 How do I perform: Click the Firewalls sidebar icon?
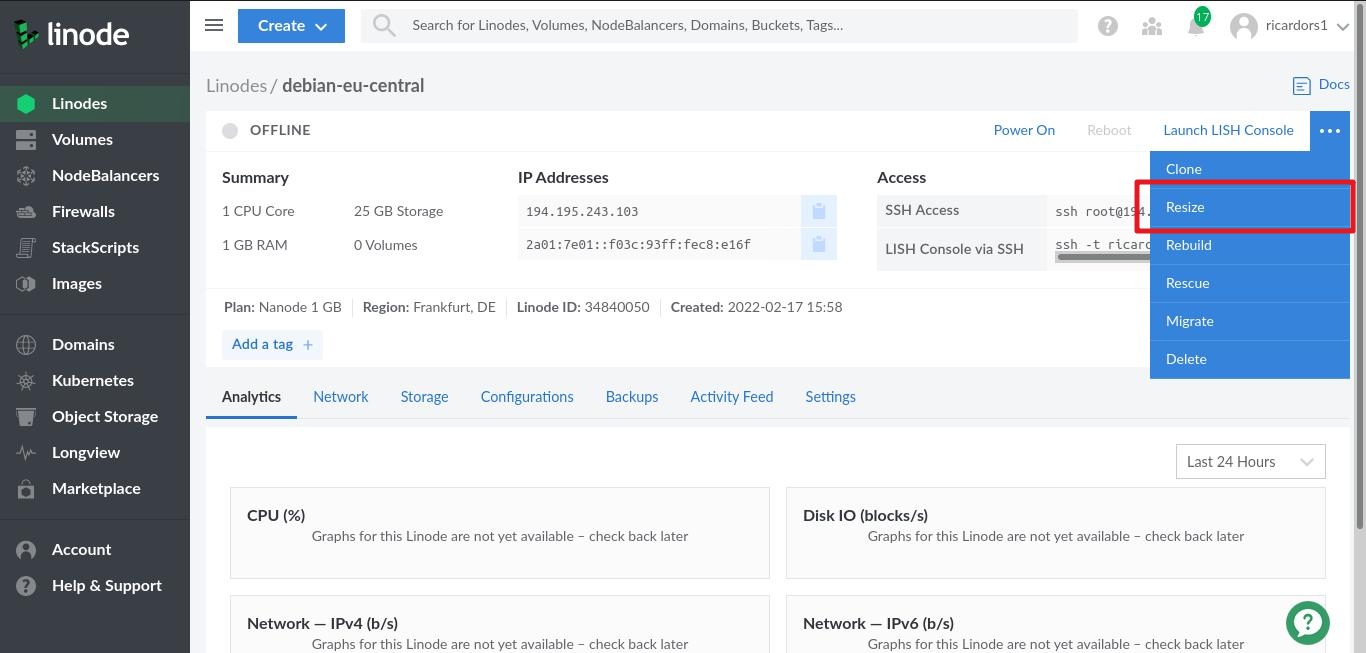(x=26, y=212)
